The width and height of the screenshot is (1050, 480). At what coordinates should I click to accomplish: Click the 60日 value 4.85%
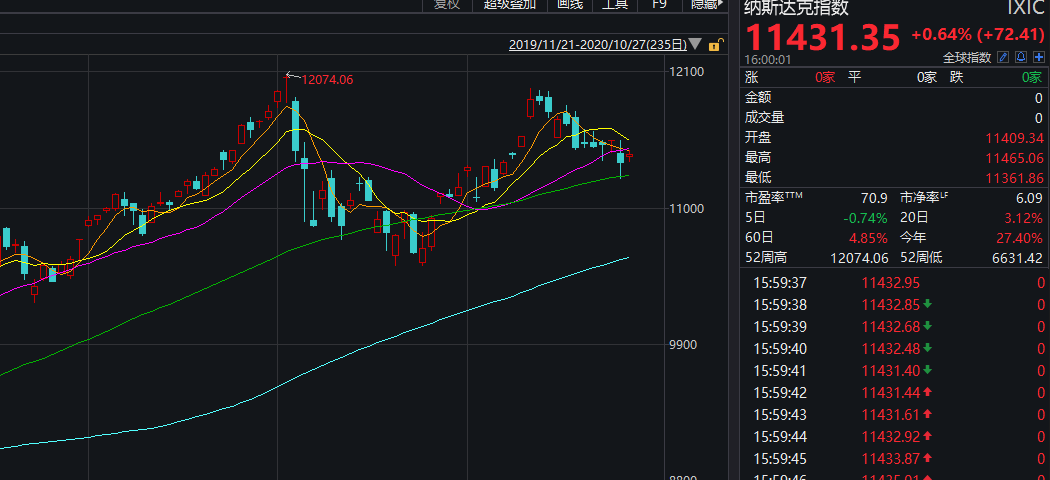[x=868, y=238]
